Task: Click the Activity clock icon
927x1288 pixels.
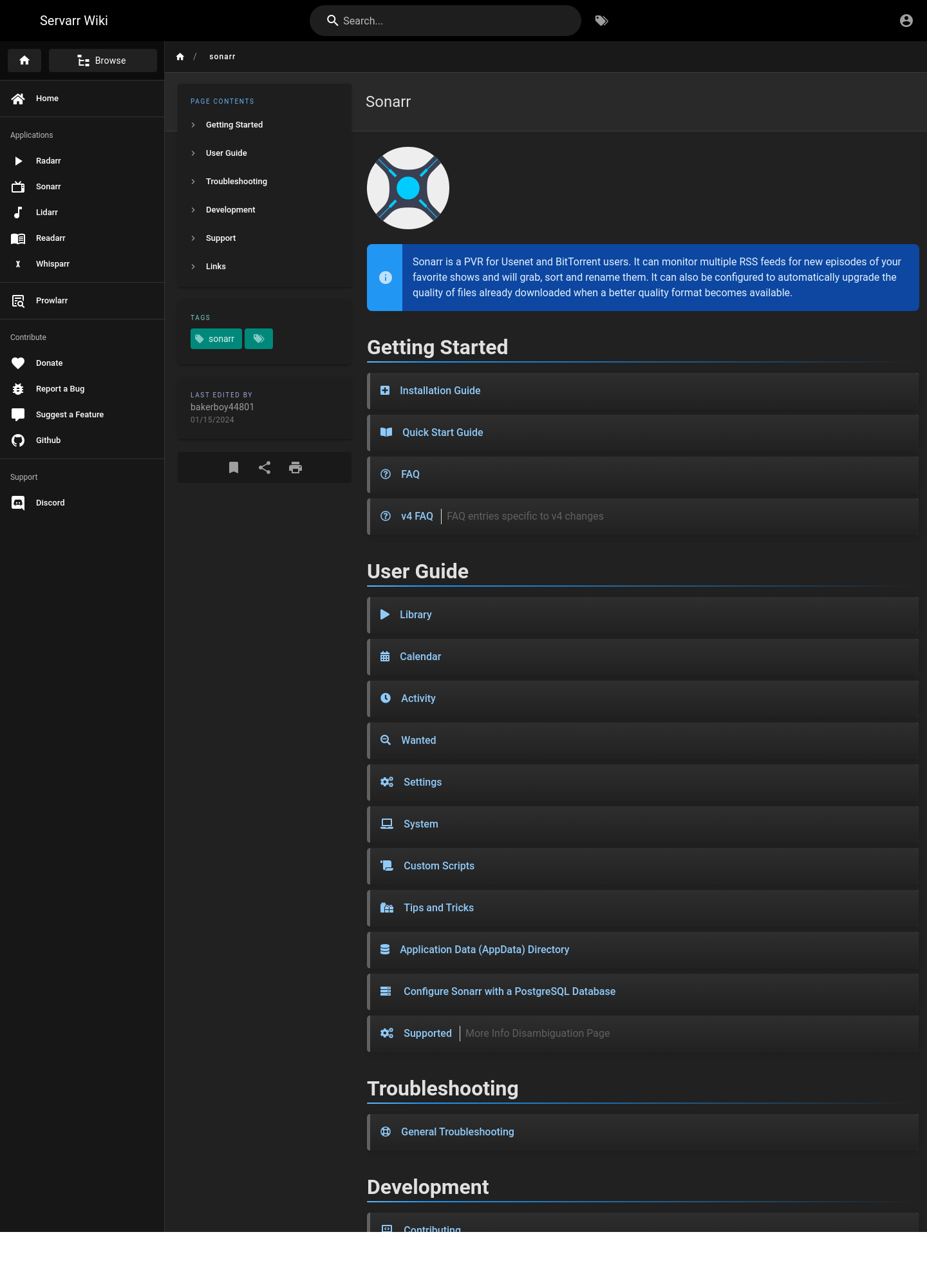Action: click(386, 698)
